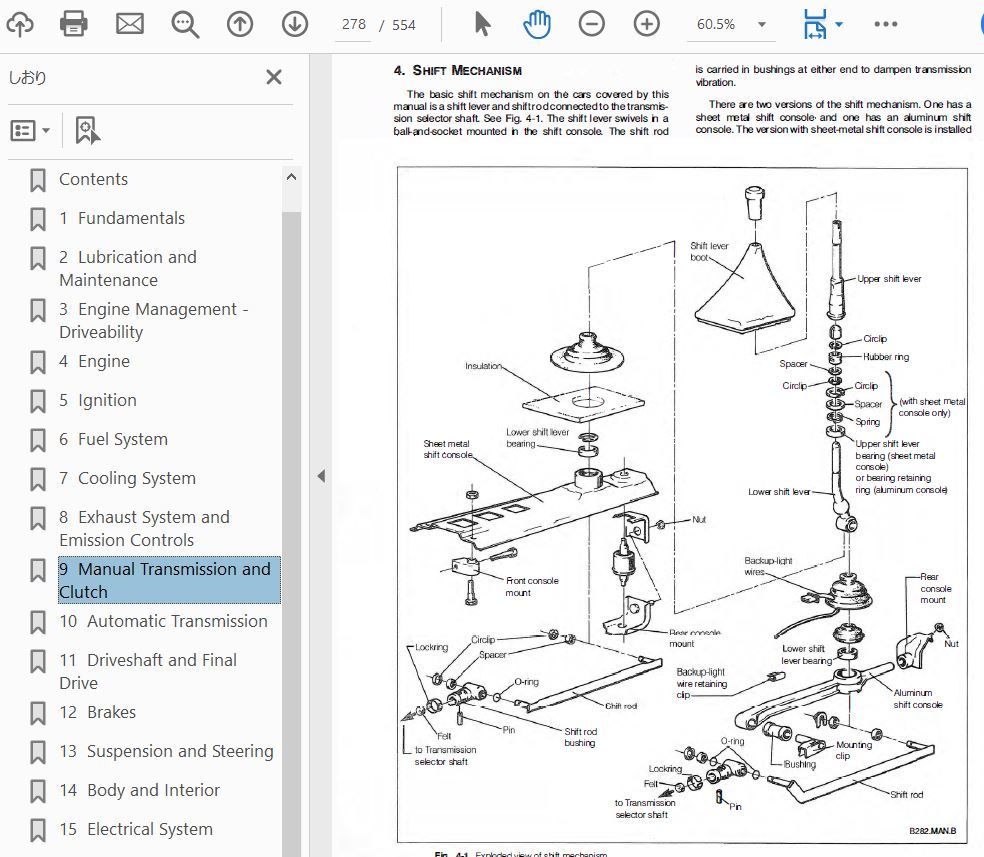Click bookmark icon beside 7 Cooling System
The width and height of the screenshot is (984, 857).
(x=38, y=479)
